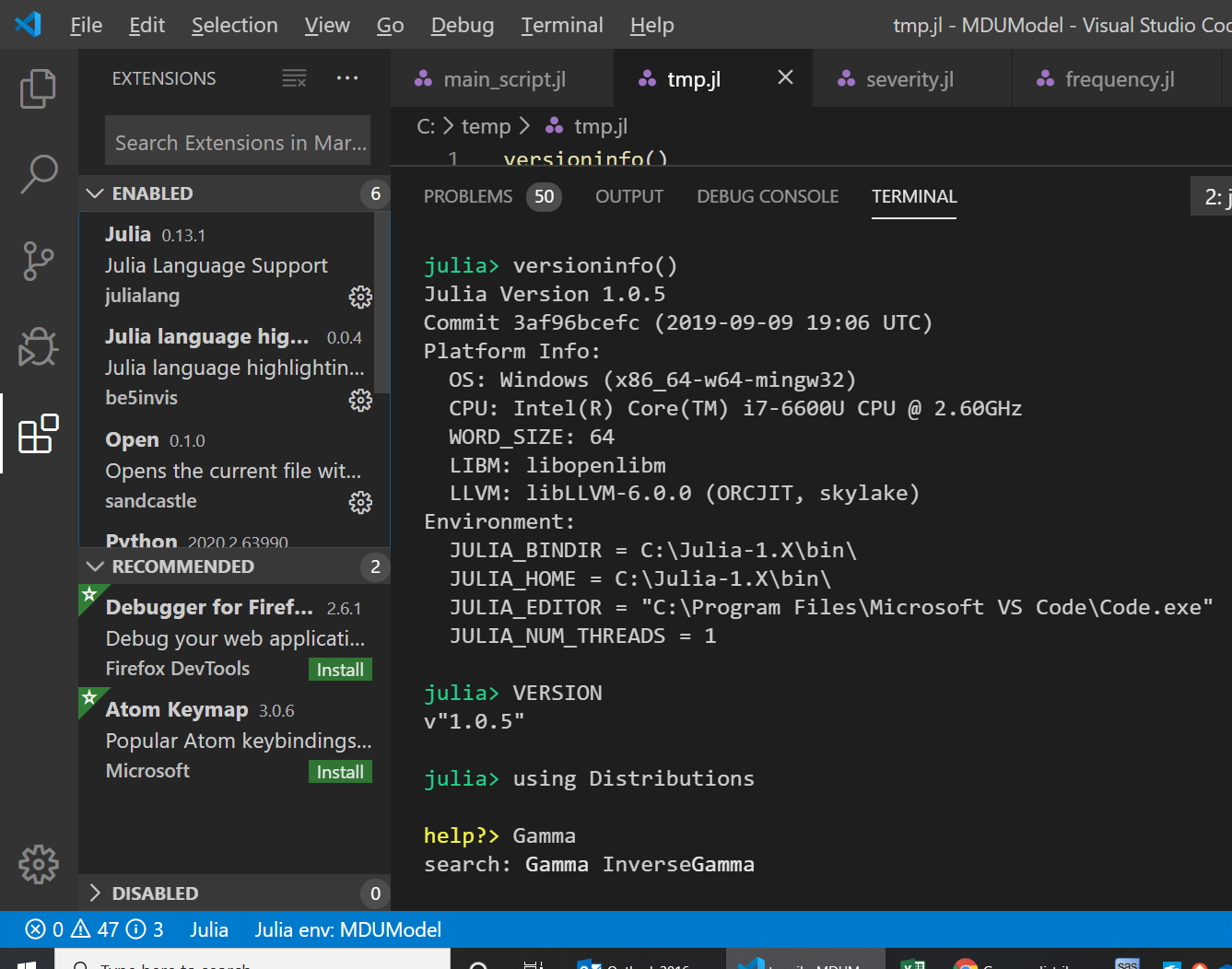Switch to the DEBUG CONSOLE panel tab
The image size is (1232, 969).
tap(768, 196)
